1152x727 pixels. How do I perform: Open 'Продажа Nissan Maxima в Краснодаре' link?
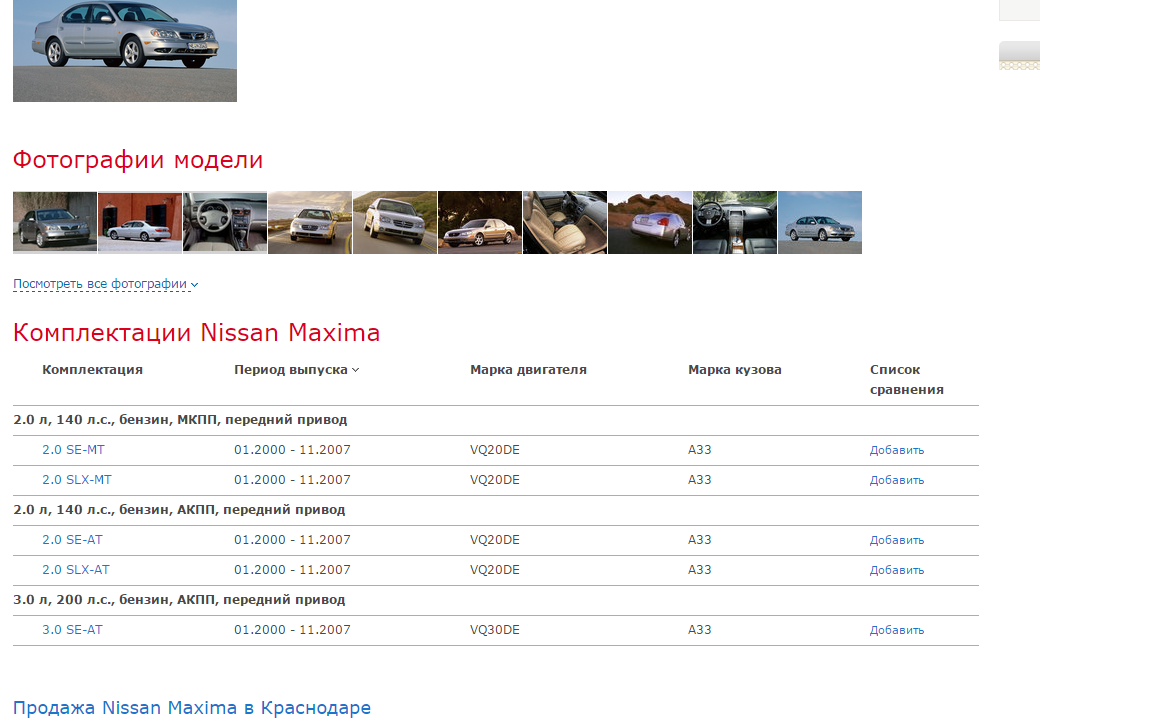(x=192, y=708)
